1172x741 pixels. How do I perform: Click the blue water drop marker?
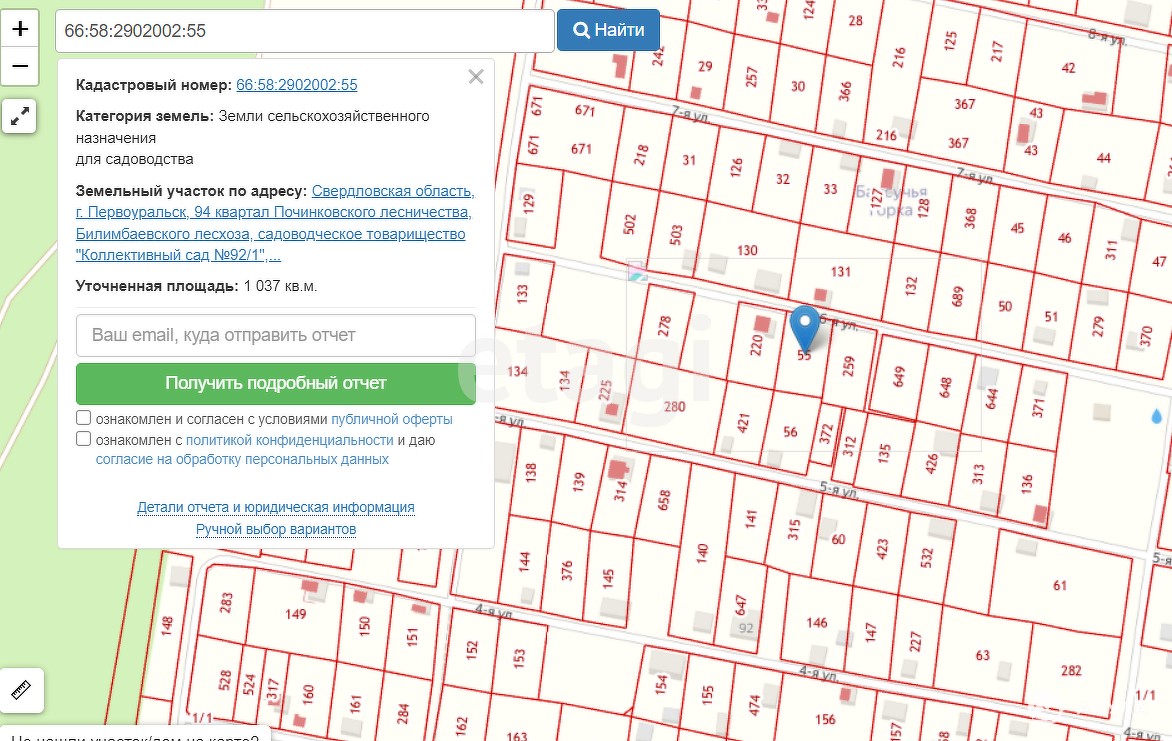(x=1157, y=416)
